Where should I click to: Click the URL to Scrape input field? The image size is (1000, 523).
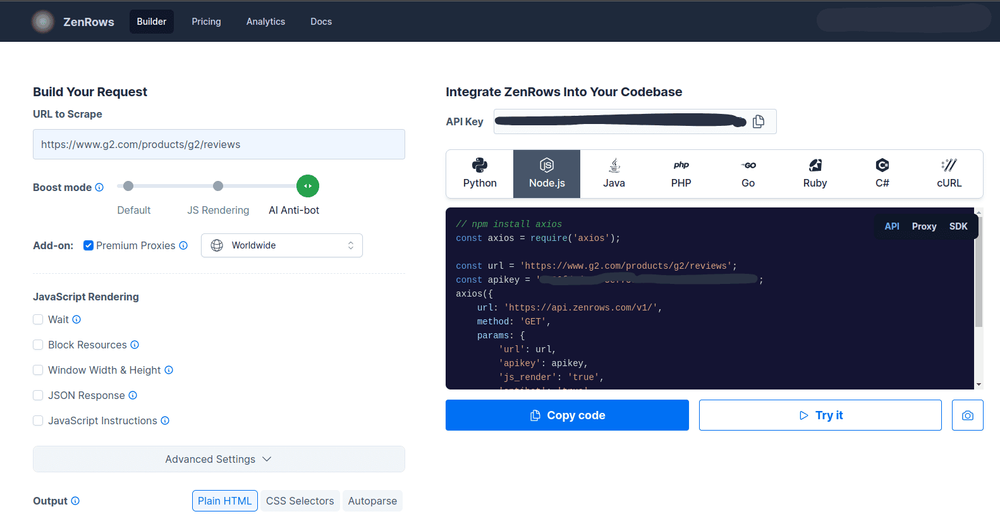pos(219,145)
